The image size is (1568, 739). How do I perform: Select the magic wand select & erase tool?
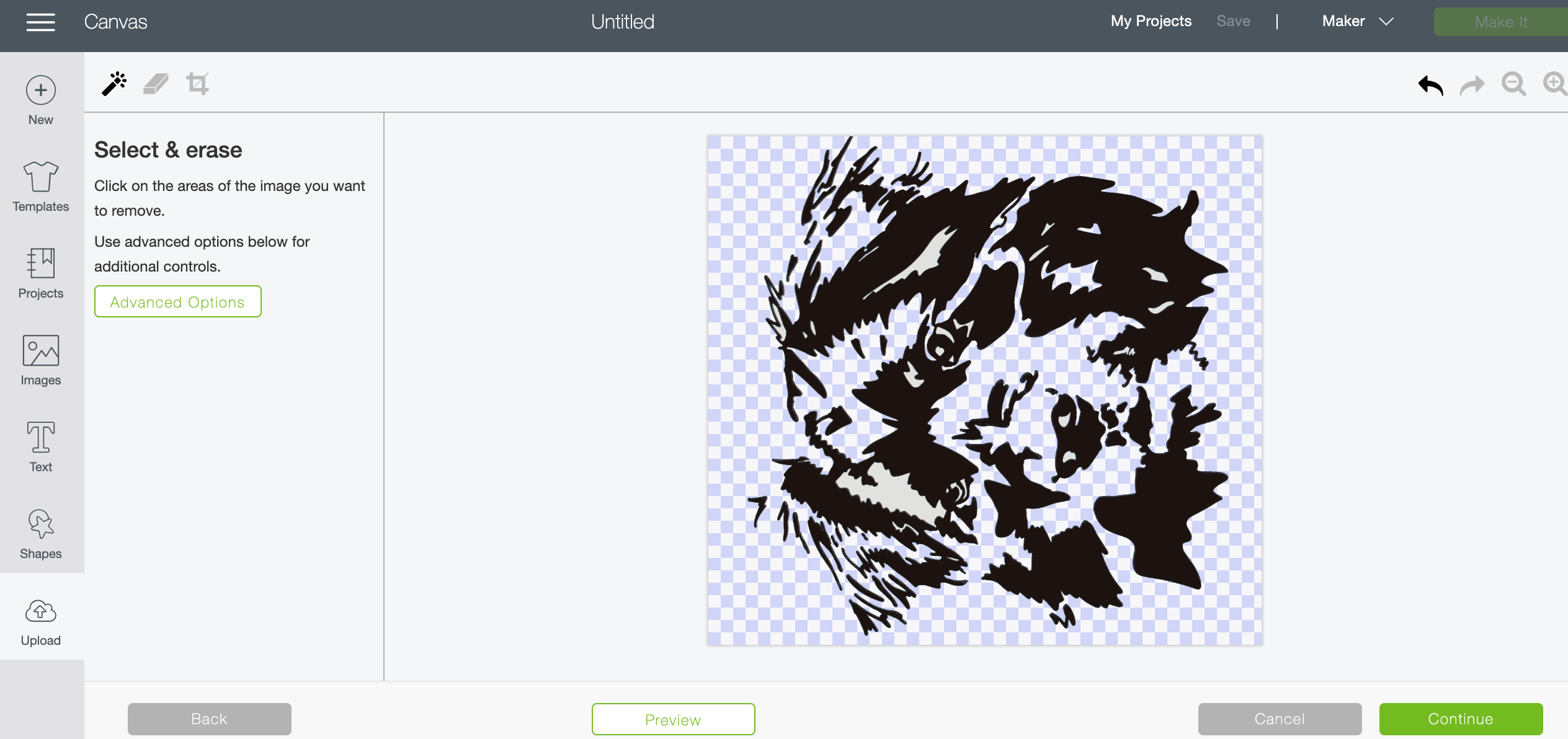click(114, 84)
